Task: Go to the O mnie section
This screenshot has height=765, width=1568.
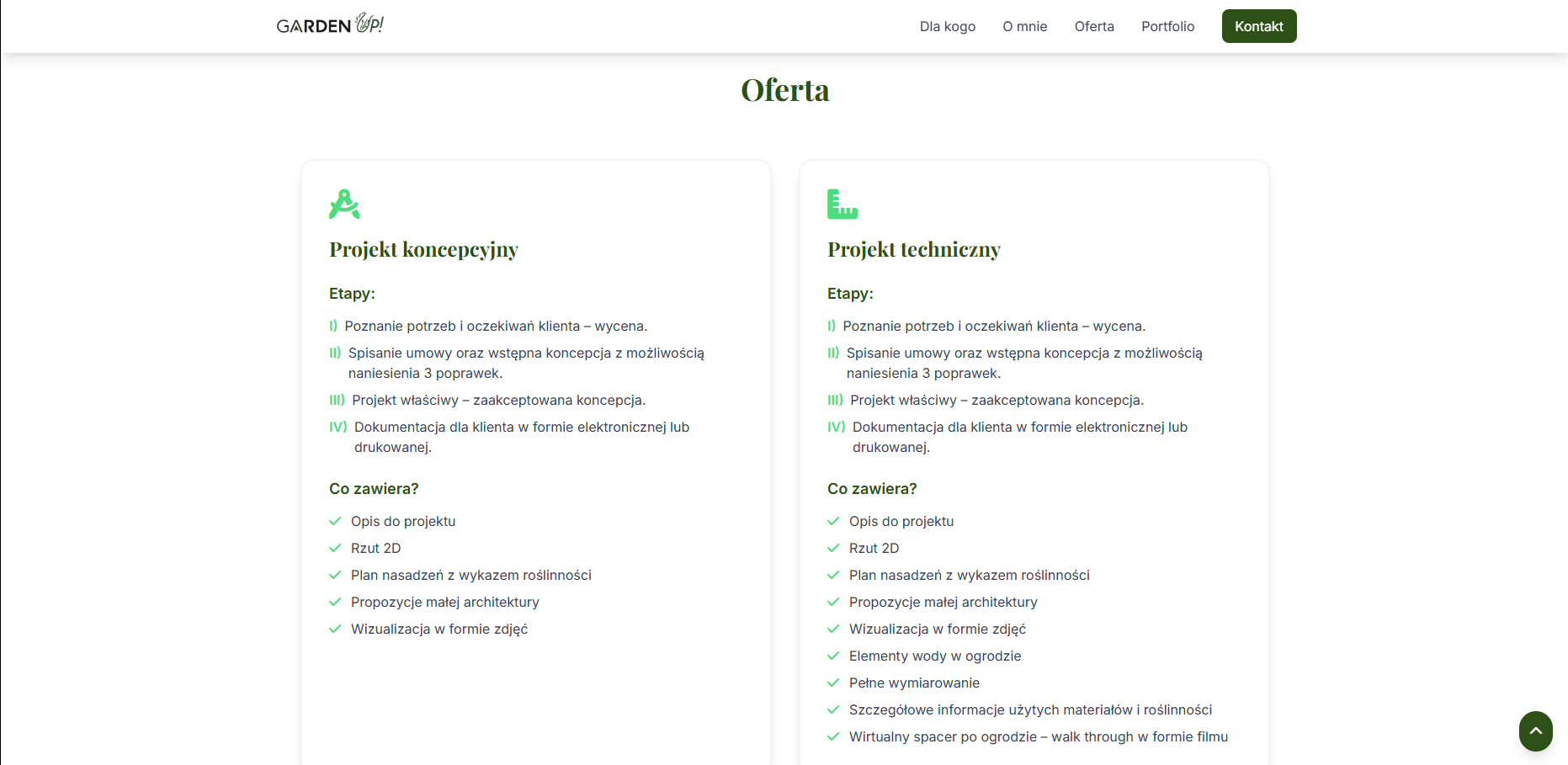Action: pos(1024,26)
